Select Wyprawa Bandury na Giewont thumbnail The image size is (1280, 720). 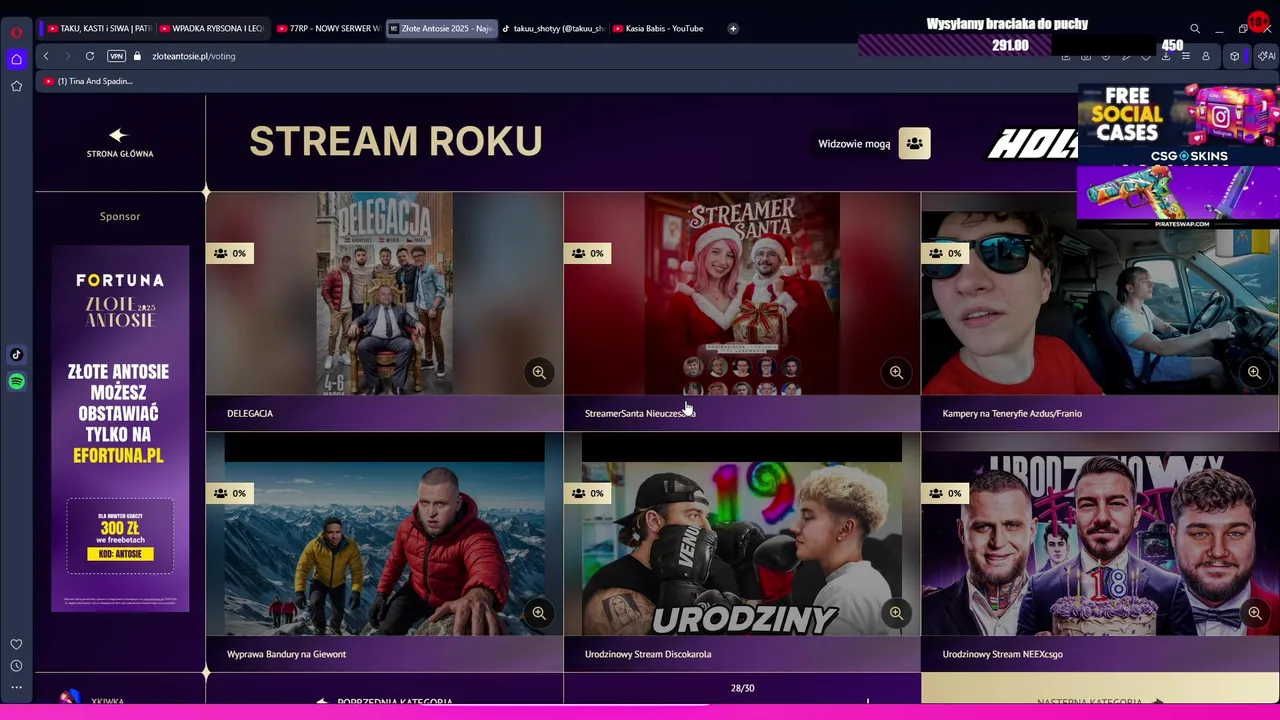point(385,535)
